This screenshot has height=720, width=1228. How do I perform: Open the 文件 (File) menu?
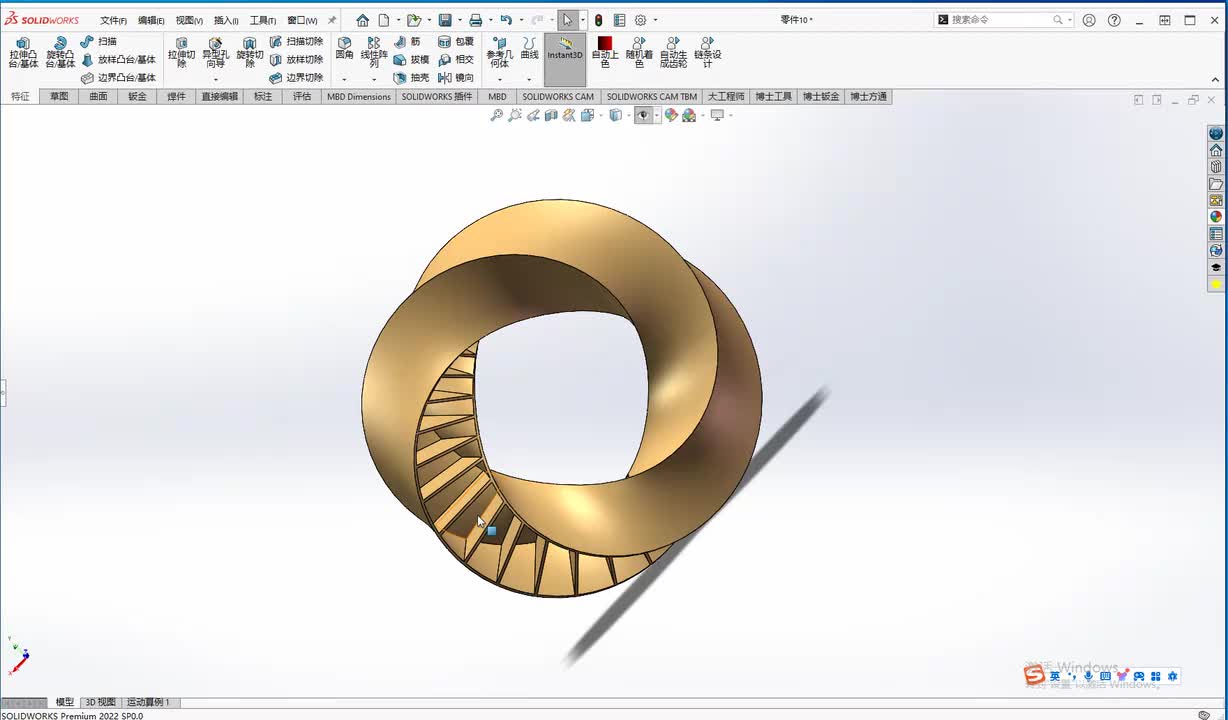(113, 20)
